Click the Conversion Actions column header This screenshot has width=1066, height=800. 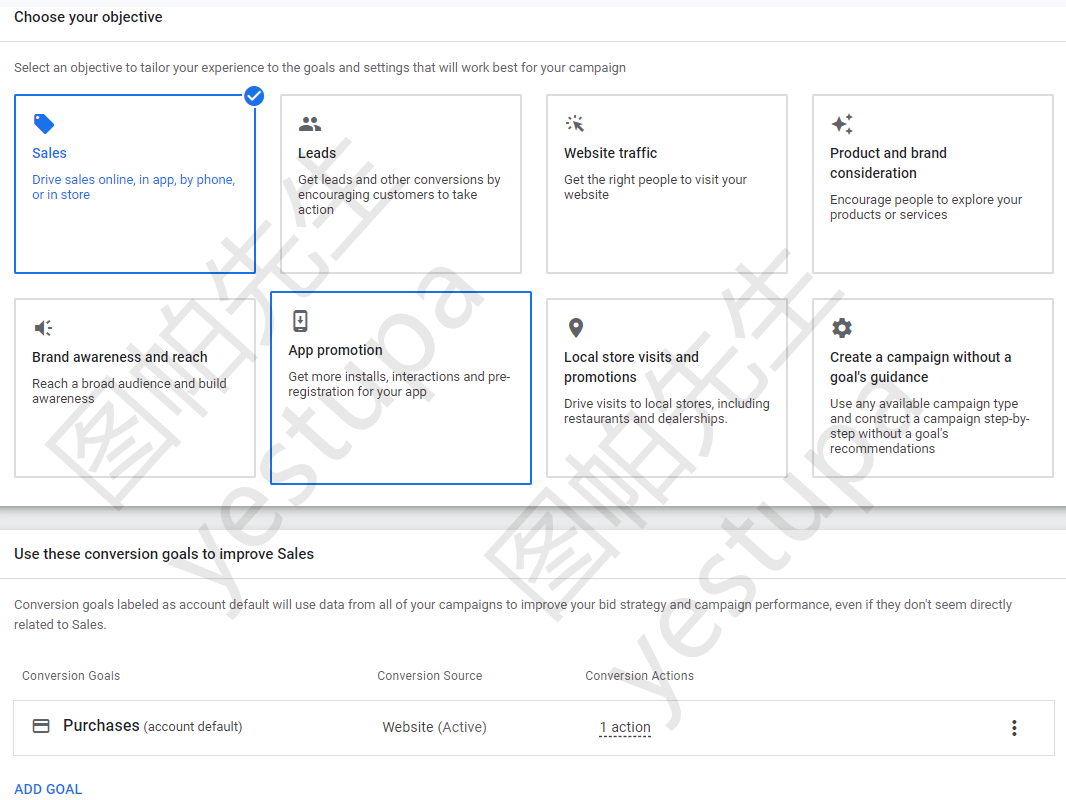(640, 676)
